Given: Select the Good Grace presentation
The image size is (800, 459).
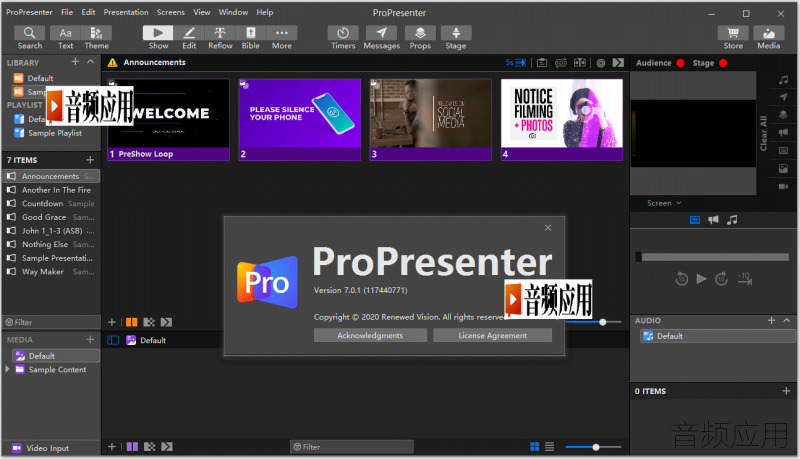Looking at the screenshot, I should [51, 217].
